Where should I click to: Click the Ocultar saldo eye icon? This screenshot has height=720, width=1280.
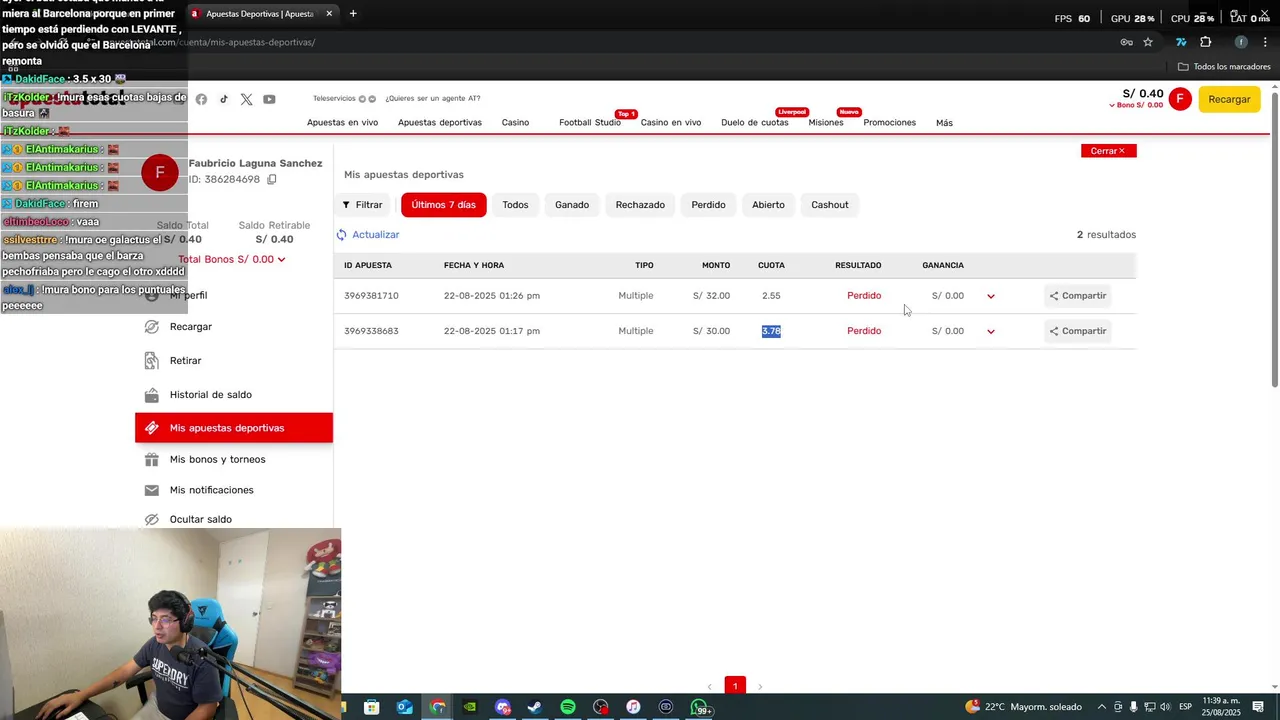tap(151, 519)
